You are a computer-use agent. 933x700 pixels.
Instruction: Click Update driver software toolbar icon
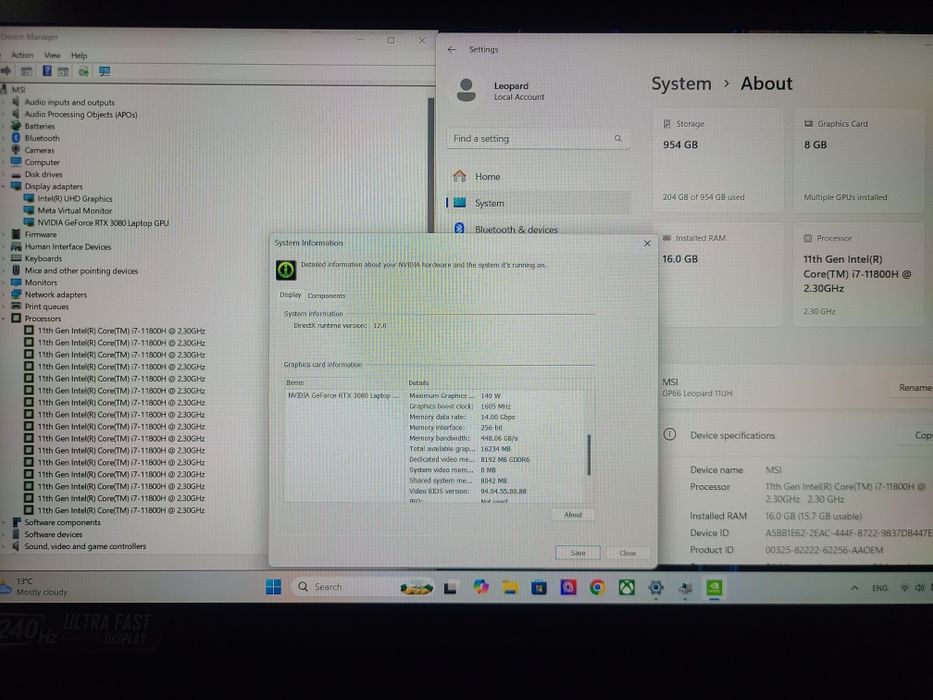(83, 71)
